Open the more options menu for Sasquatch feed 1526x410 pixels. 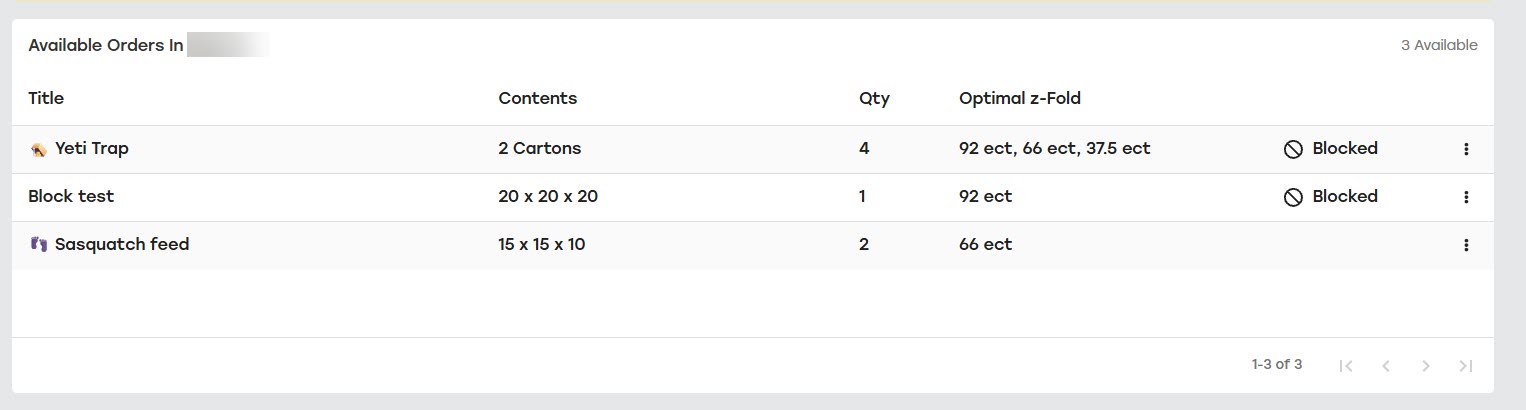pos(1466,245)
